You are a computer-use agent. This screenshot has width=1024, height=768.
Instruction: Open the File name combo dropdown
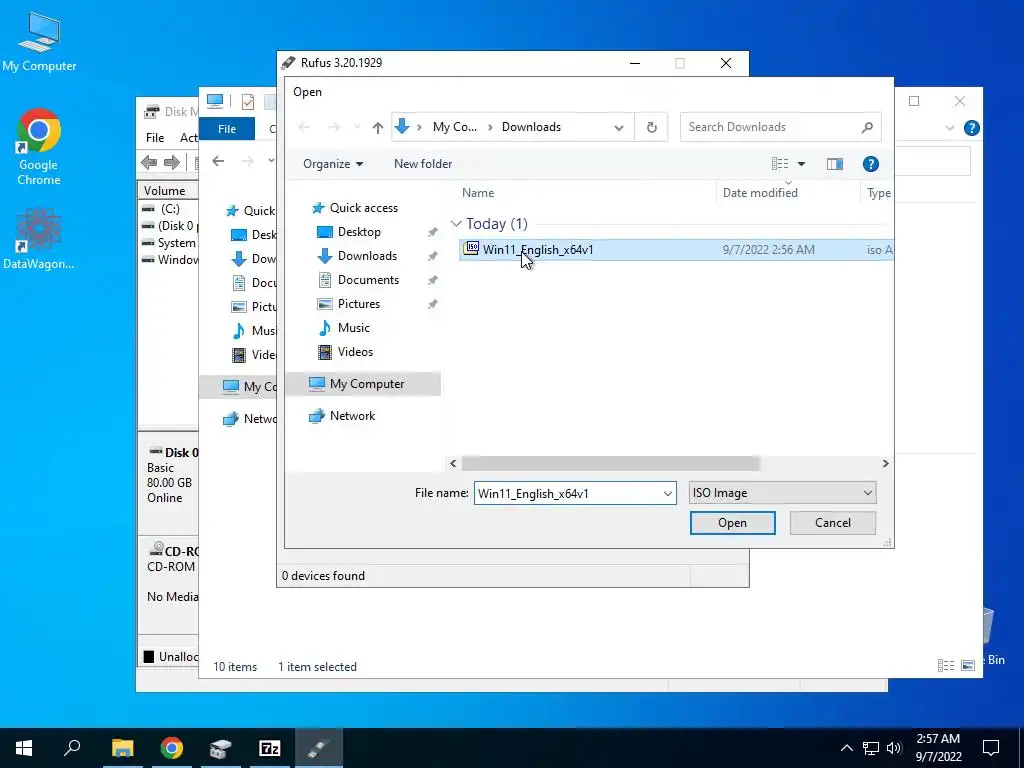coord(667,494)
